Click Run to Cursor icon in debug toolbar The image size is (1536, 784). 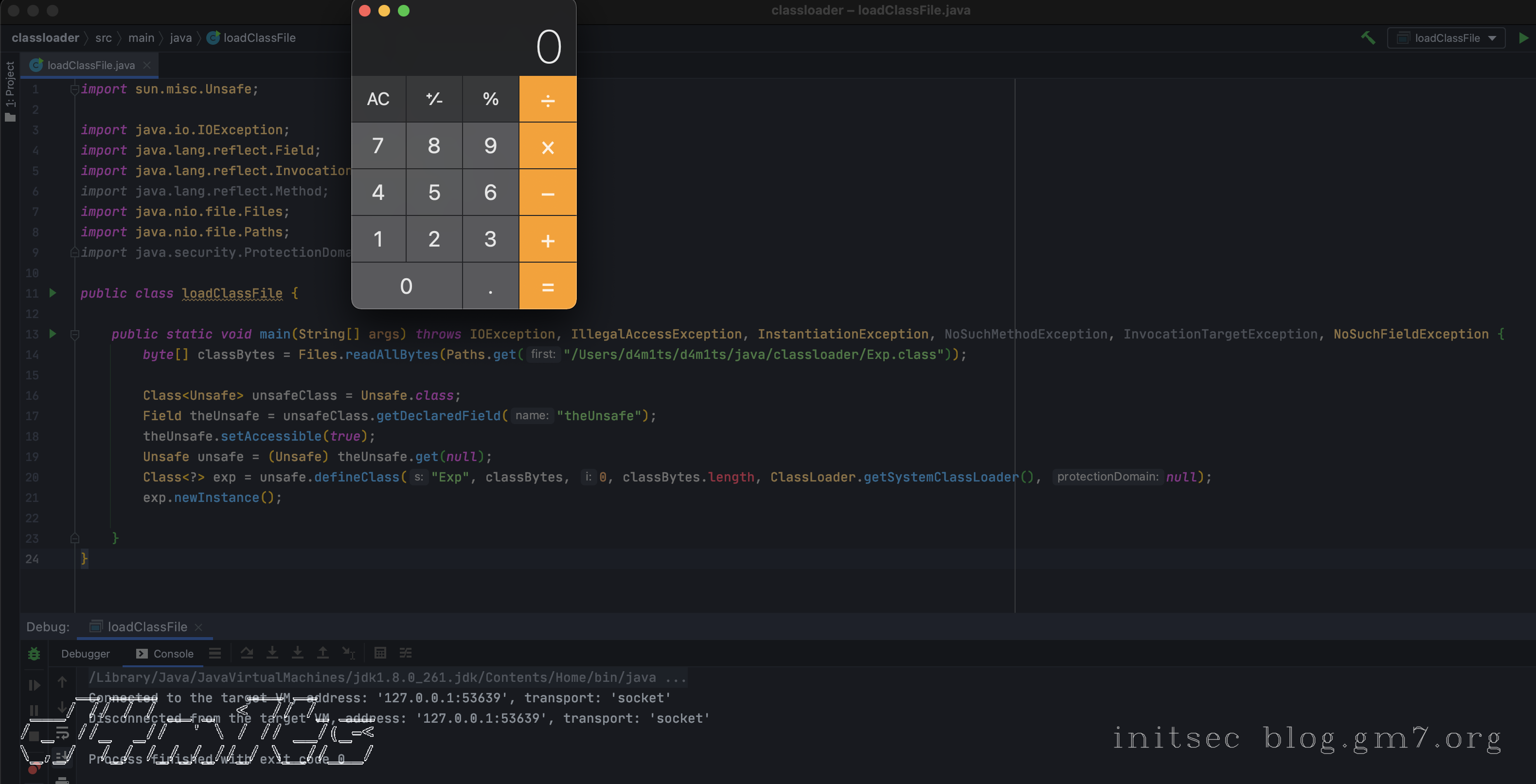tap(349, 653)
